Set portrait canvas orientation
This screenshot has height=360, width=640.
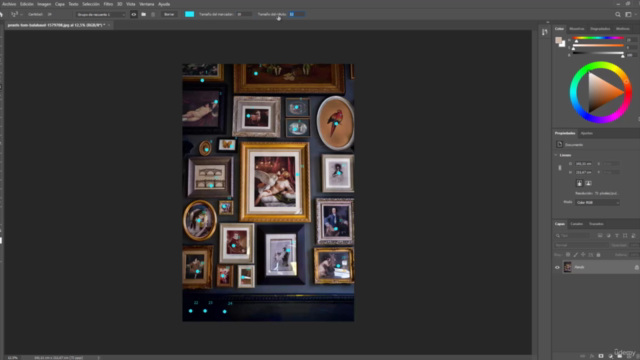(x=579, y=183)
